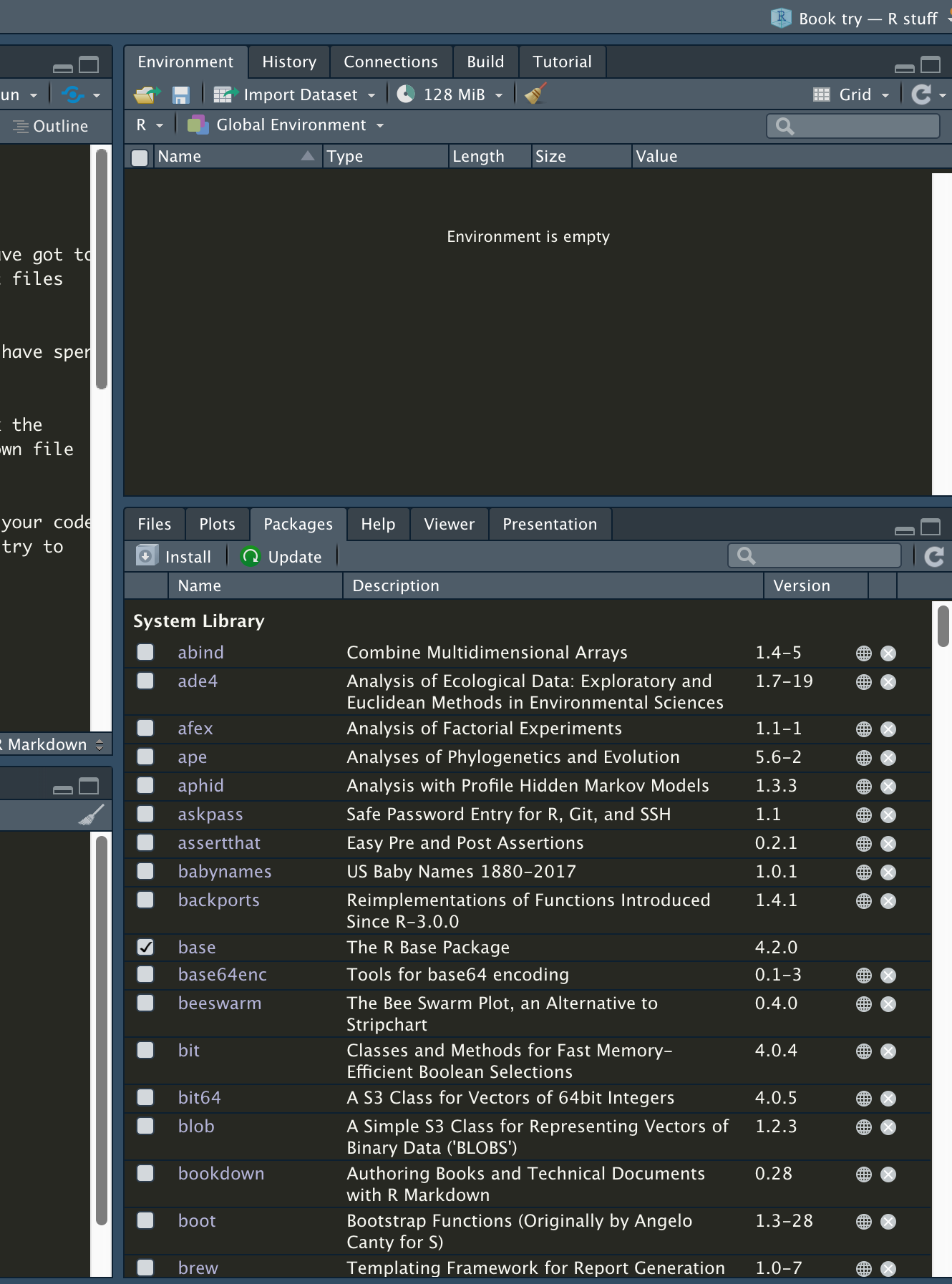Remove the abind package with its X icon

888,653
